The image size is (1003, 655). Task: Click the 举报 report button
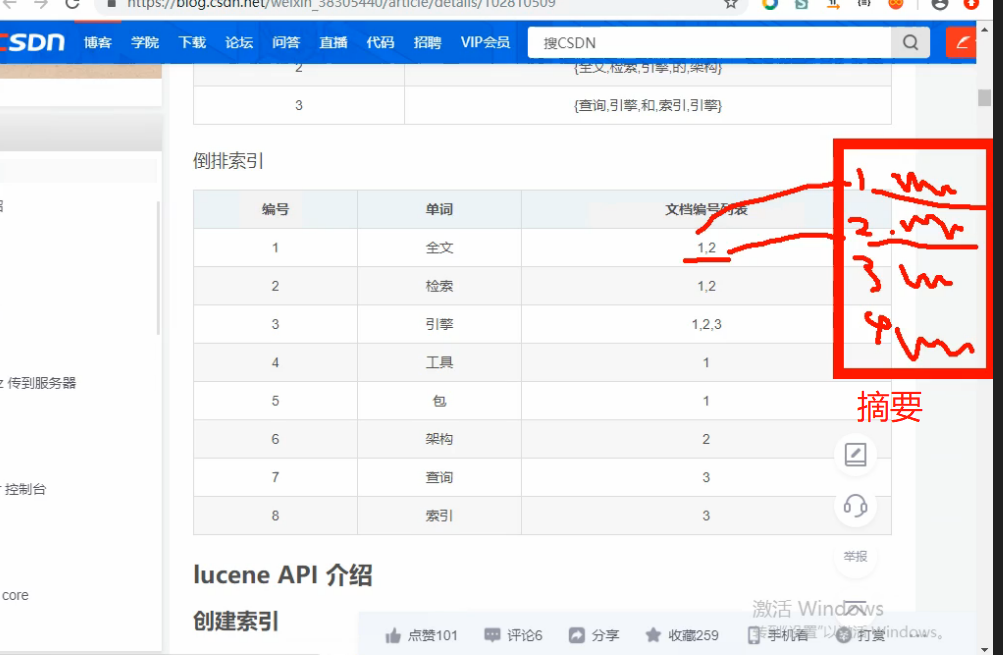click(x=855, y=556)
